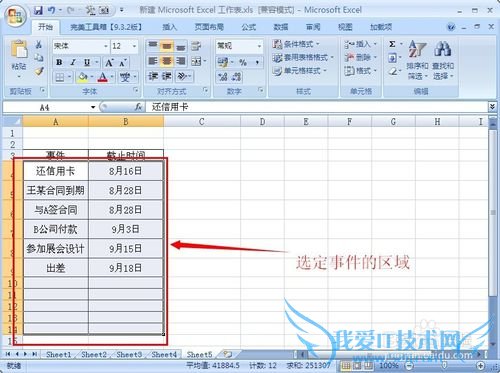Open Font dialog launcher
This screenshot has height=373, width=500.
[136, 90]
